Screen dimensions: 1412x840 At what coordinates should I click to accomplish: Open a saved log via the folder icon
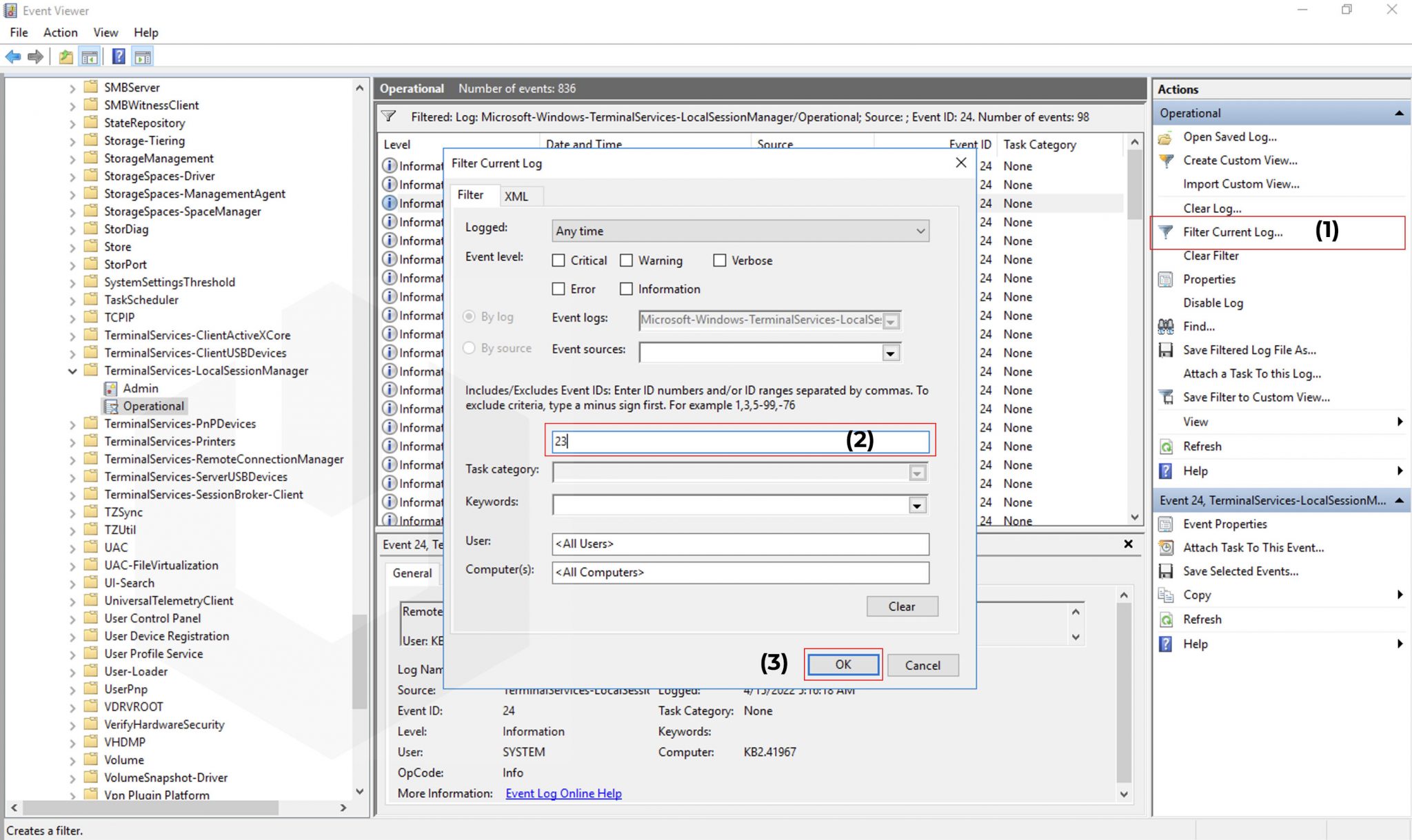tap(1166, 136)
